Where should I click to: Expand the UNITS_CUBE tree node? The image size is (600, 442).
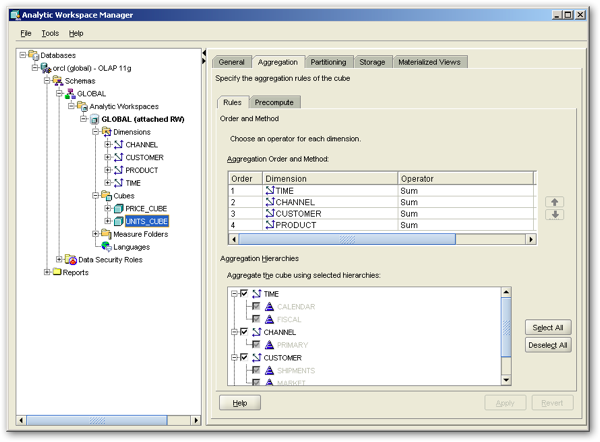point(108,221)
